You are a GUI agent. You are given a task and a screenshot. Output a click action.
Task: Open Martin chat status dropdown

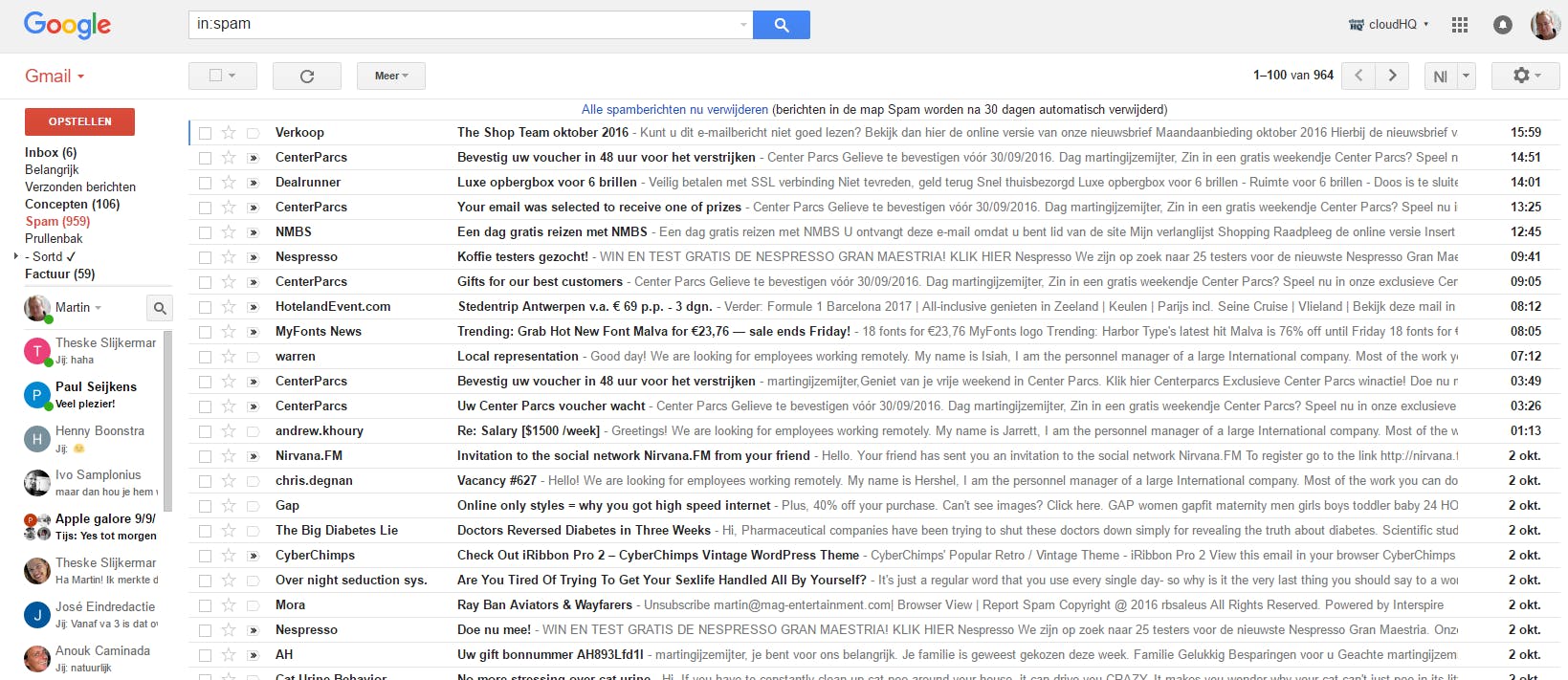pyautogui.click(x=98, y=308)
